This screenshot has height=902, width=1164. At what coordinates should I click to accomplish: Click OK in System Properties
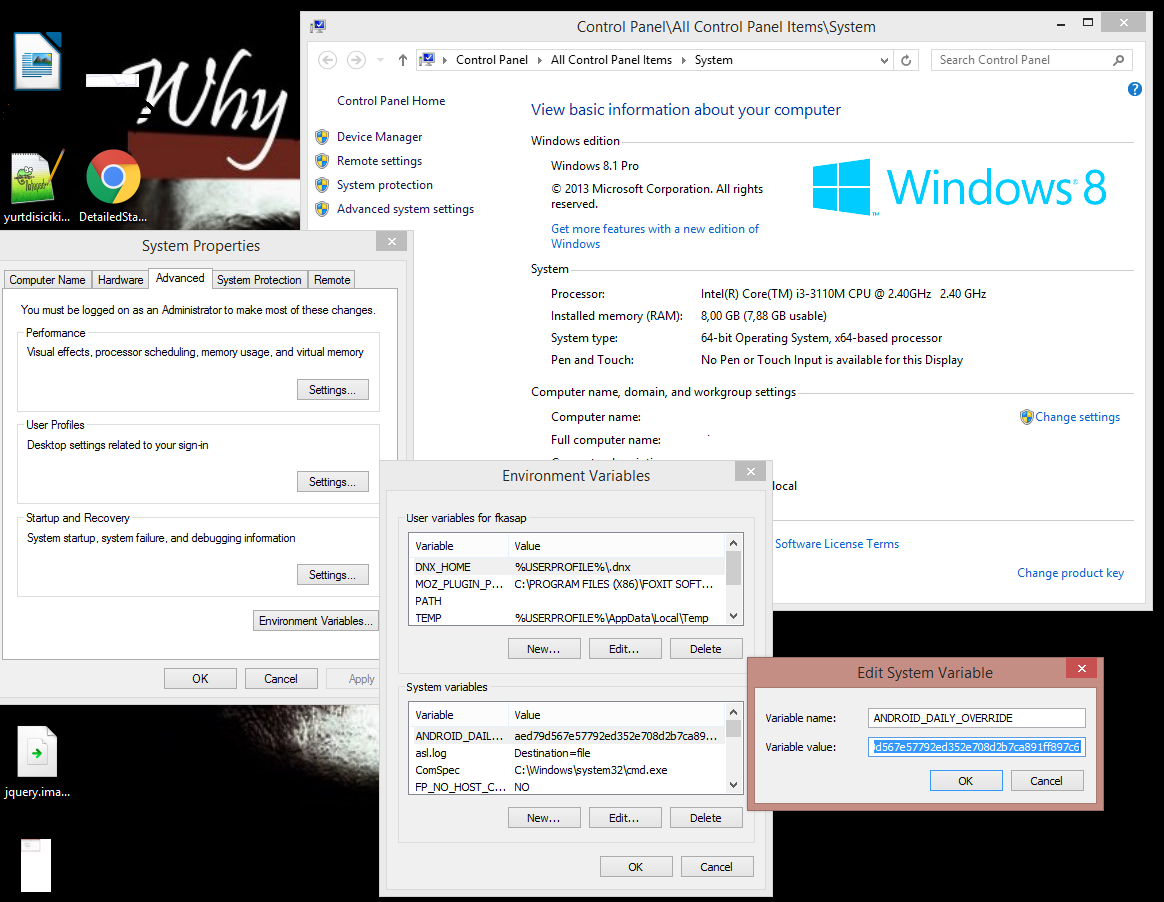tap(200, 679)
